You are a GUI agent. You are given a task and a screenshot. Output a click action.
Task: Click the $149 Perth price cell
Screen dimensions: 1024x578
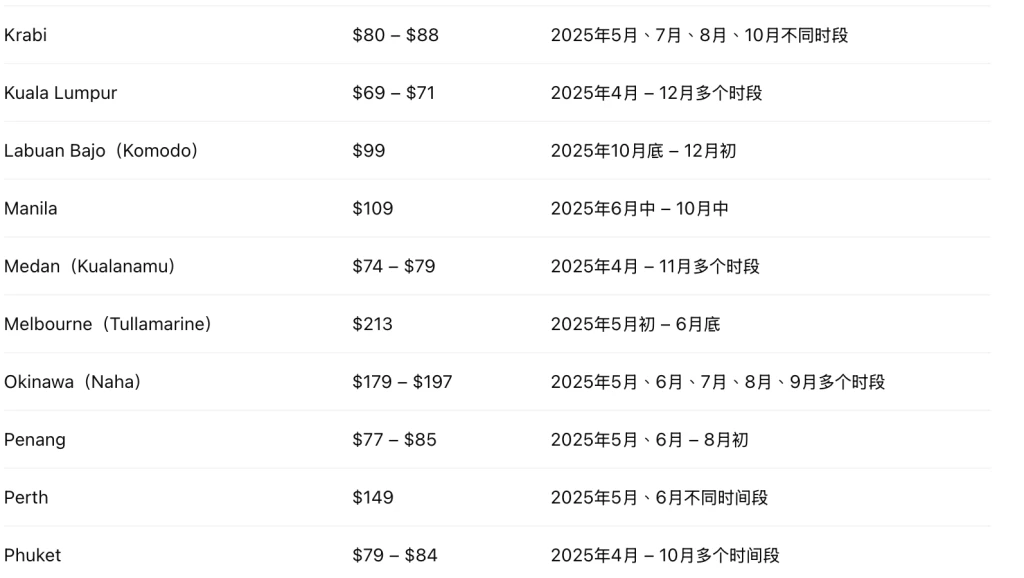(x=372, y=498)
